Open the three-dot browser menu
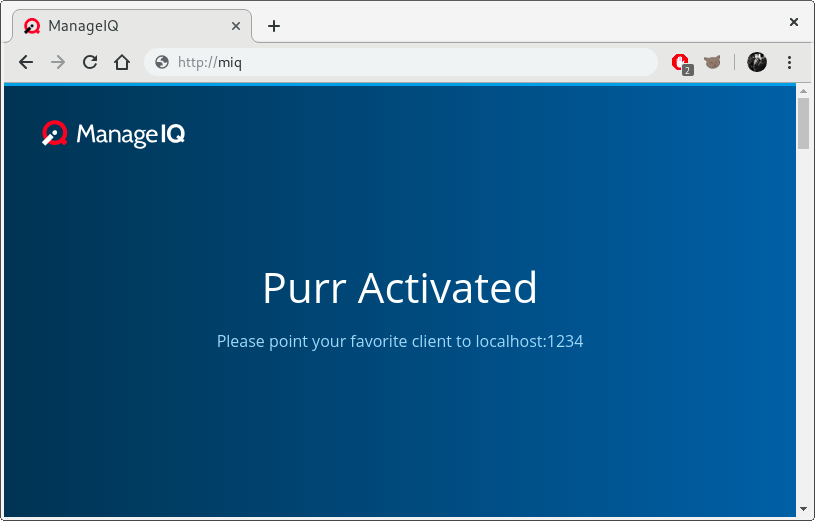815x521 pixels. [789, 62]
